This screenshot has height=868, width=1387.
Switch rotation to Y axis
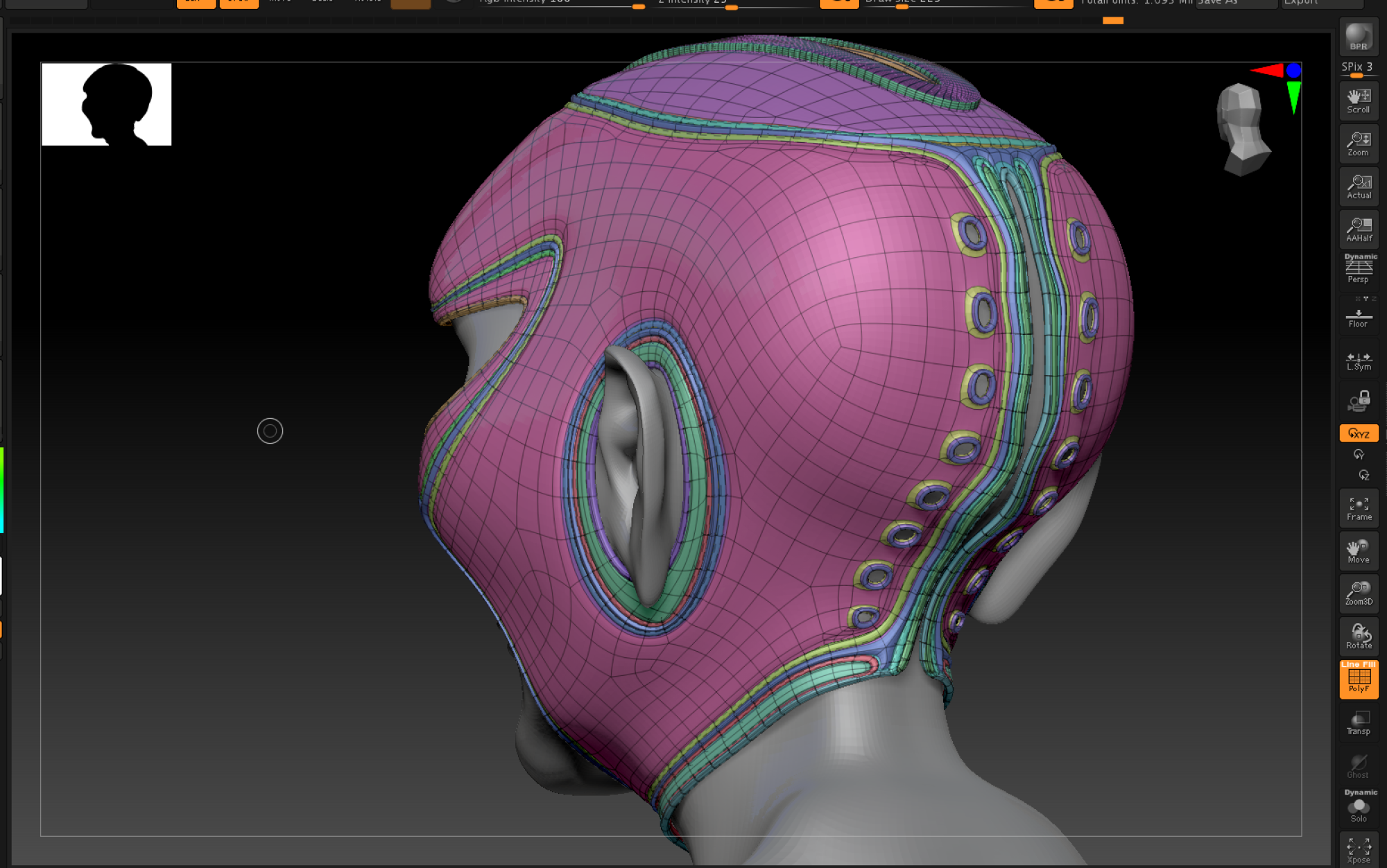[x=1359, y=455]
